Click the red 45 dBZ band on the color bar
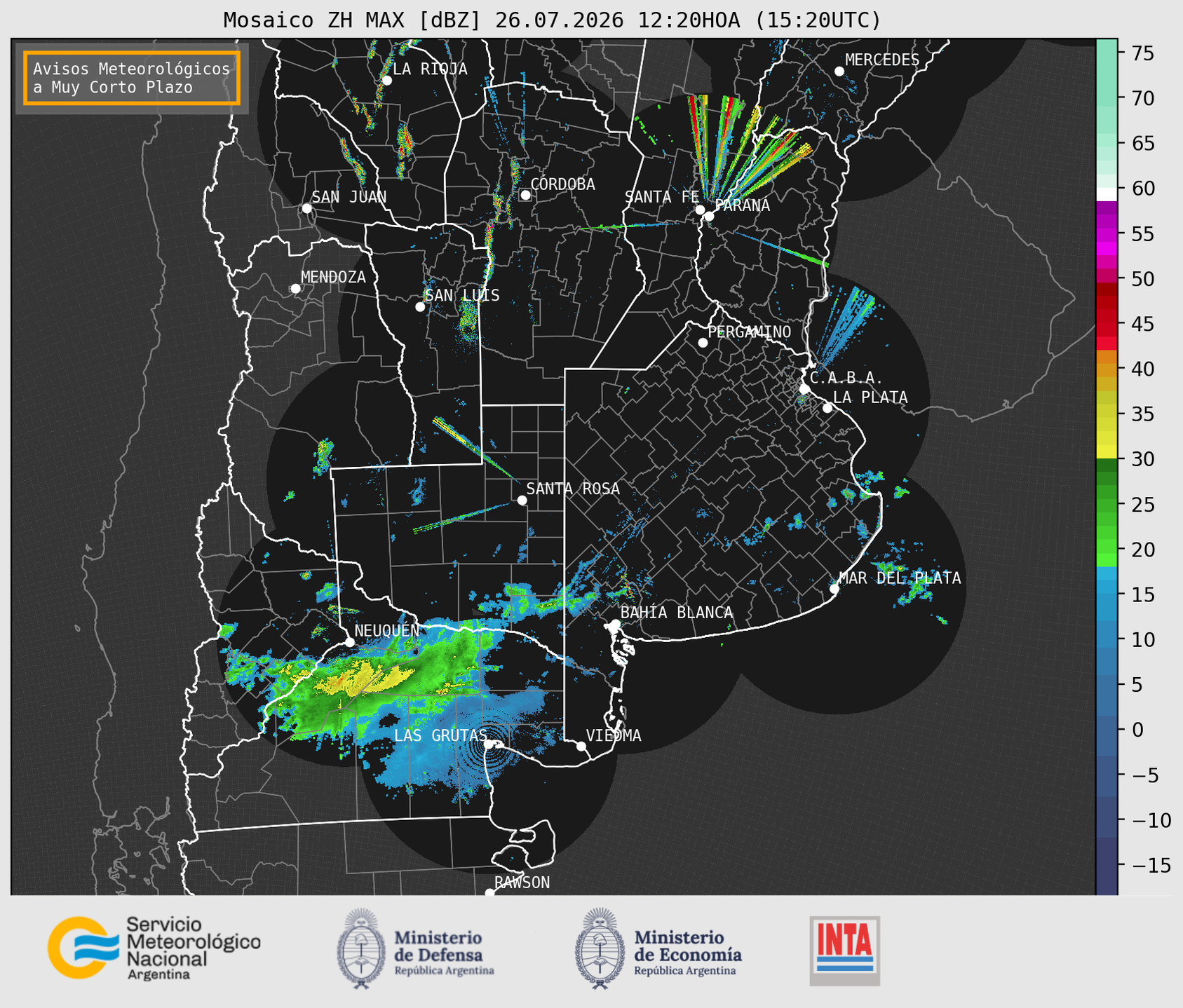This screenshot has width=1183, height=1008. coord(1106,325)
